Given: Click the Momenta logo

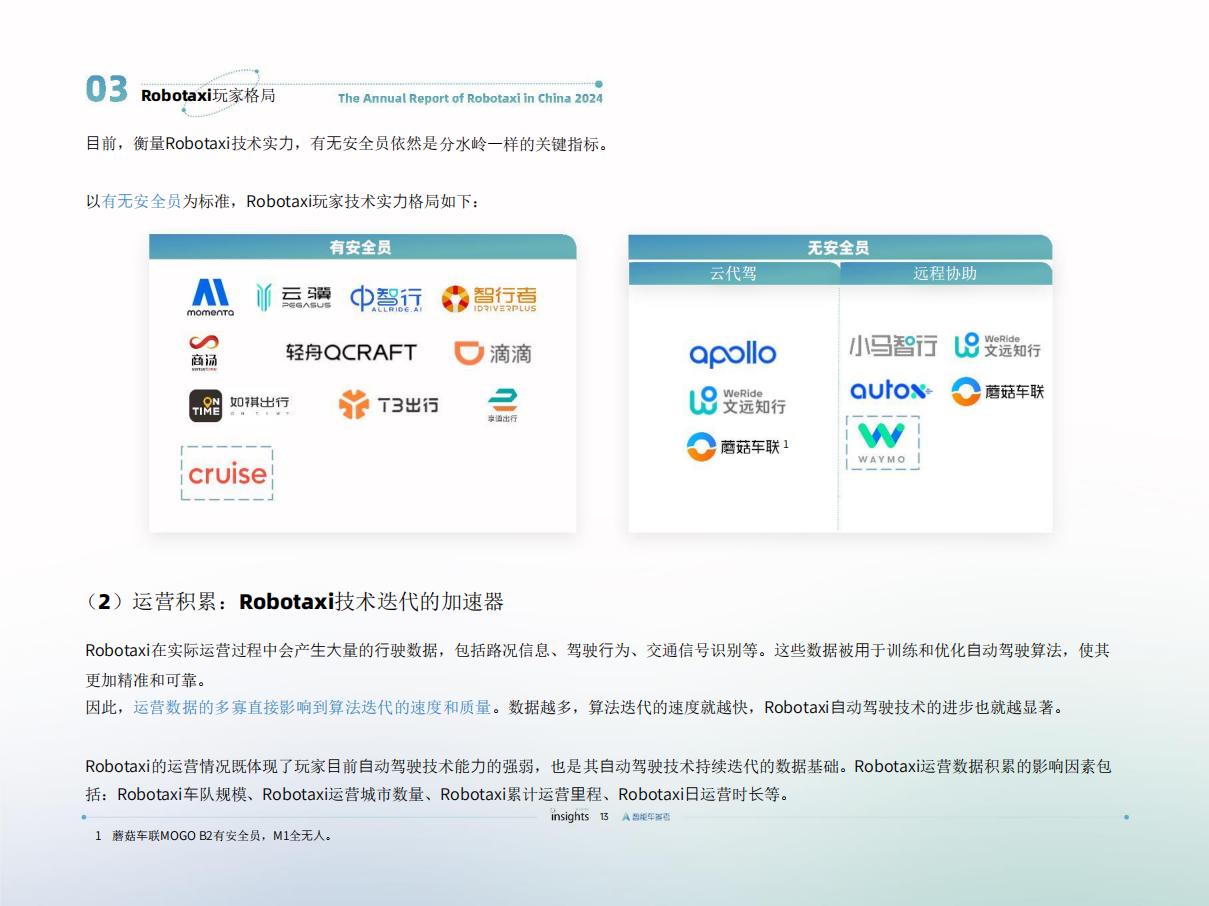Looking at the screenshot, I should tap(210, 298).
